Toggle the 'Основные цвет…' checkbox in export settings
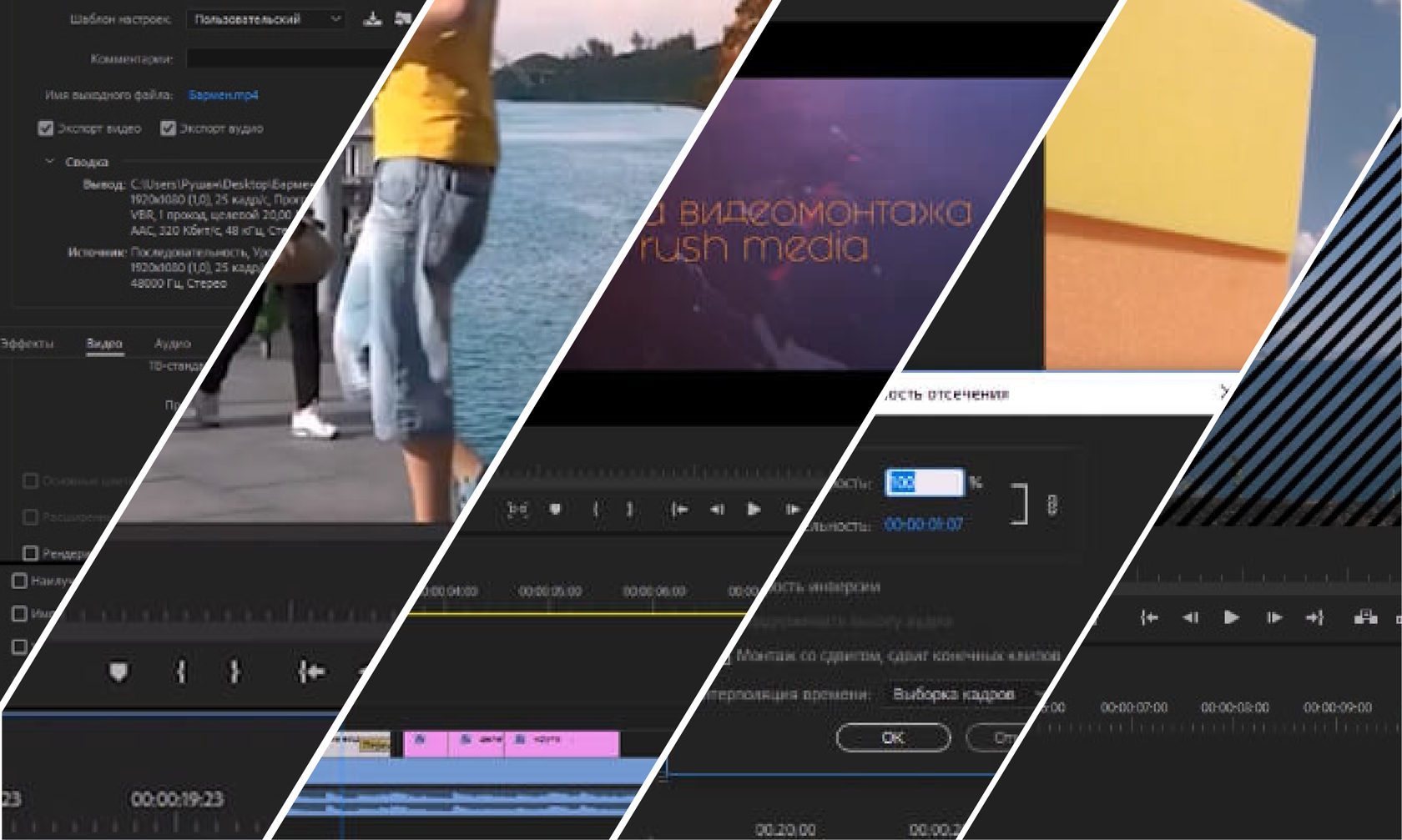 point(31,480)
